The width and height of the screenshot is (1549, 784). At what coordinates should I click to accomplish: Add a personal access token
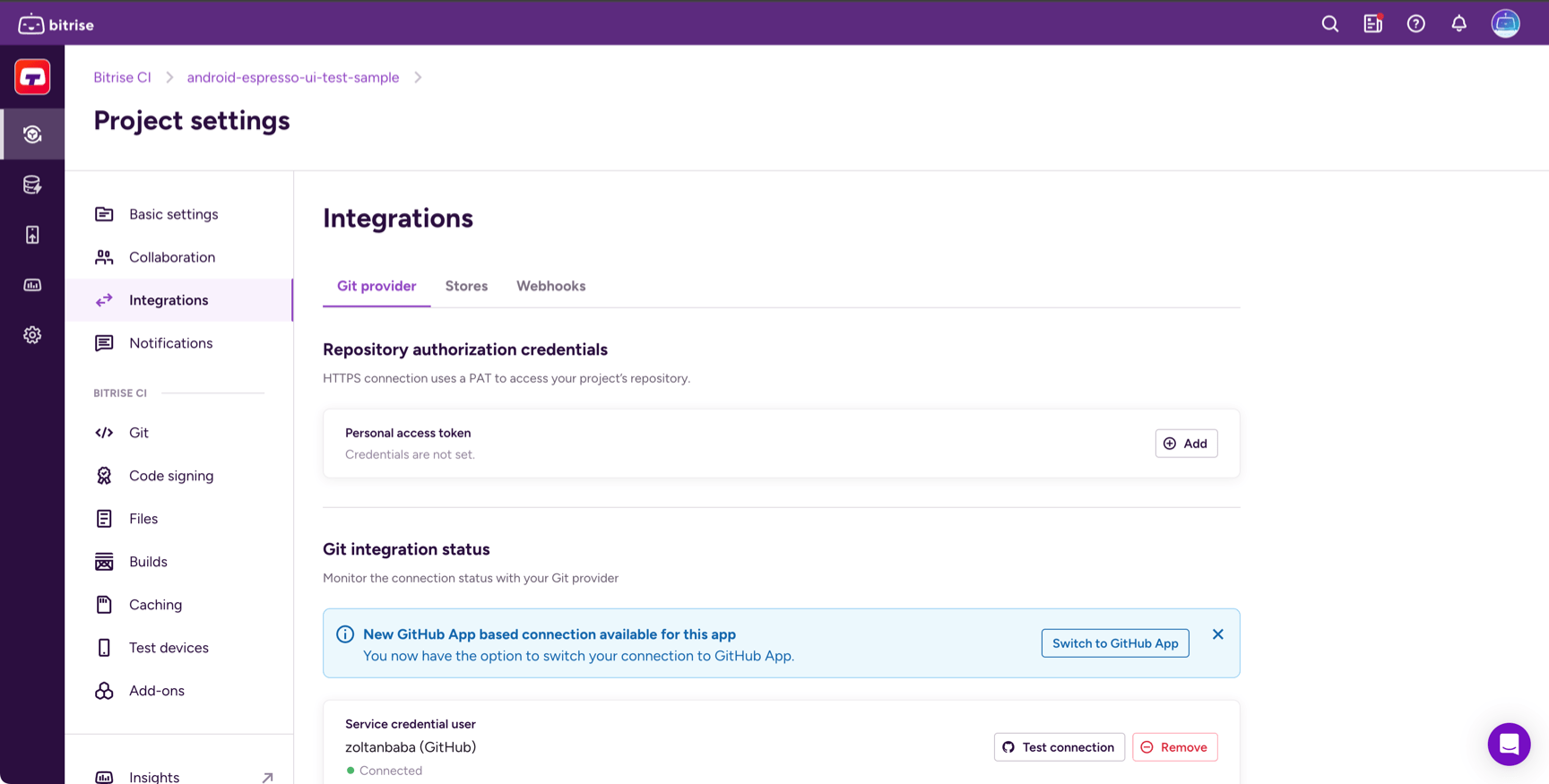click(1185, 444)
